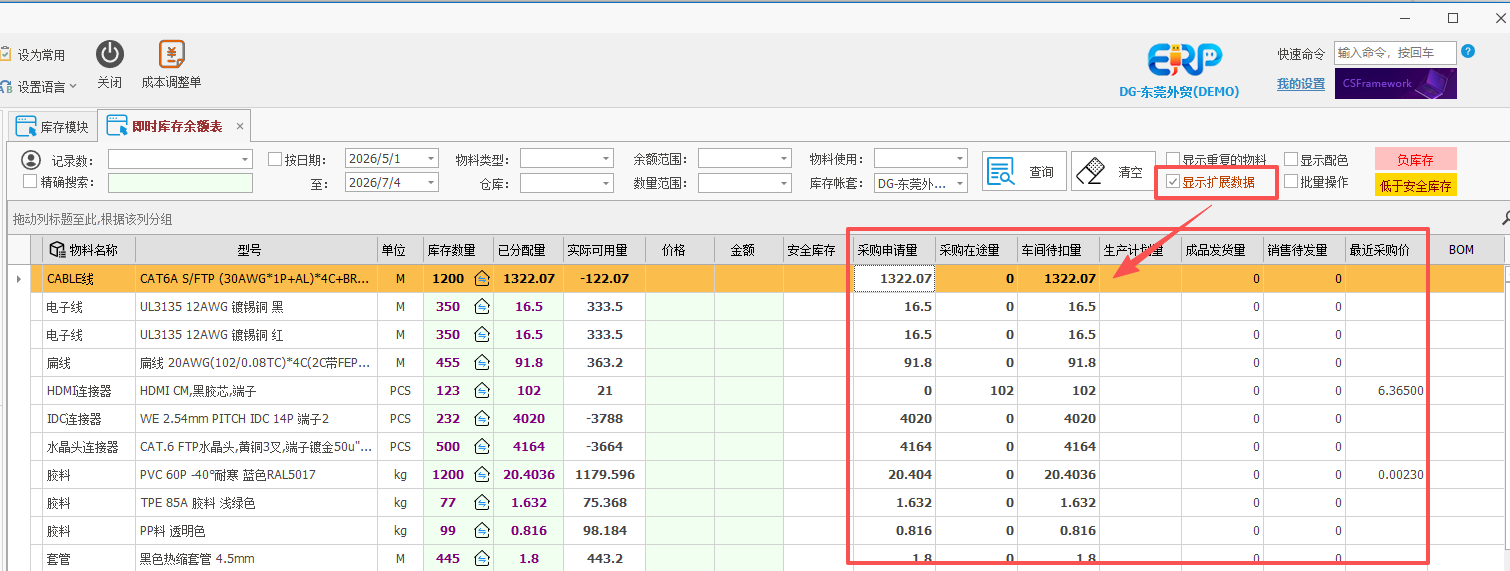This screenshot has width=1510, height=571.
Task: Click the 设为常用 clipboard icon
Action: pos(5,54)
